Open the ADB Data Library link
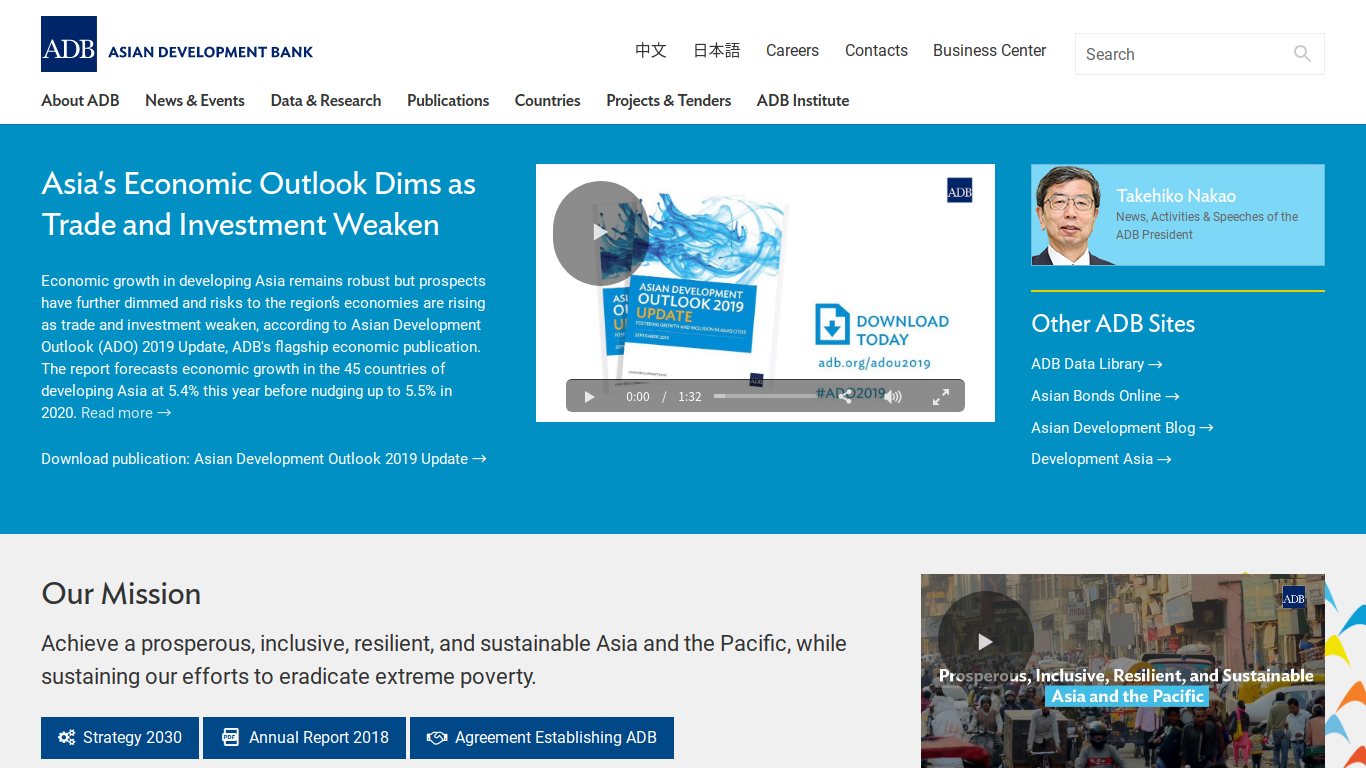 pyautogui.click(x=1097, y=364)
